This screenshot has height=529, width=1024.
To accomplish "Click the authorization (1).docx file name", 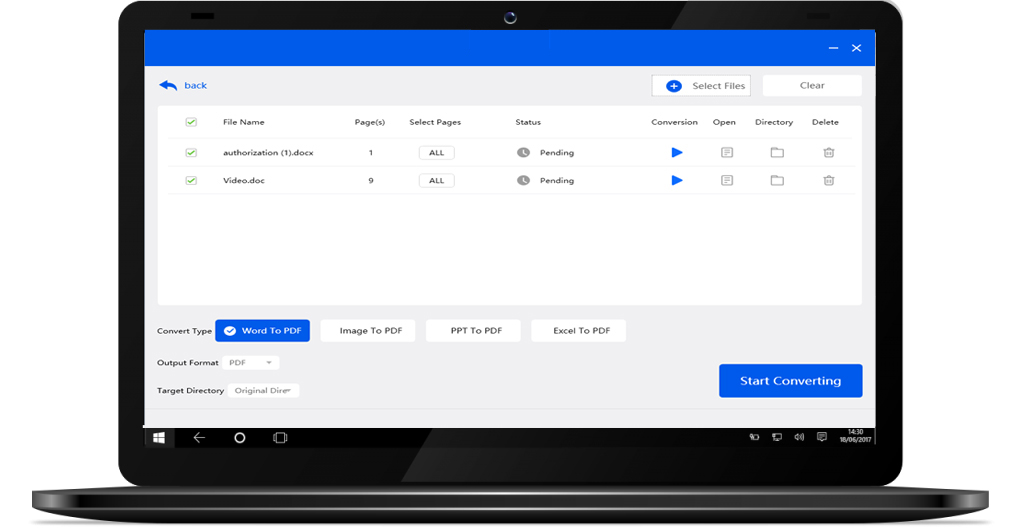I will coord(268,153).
